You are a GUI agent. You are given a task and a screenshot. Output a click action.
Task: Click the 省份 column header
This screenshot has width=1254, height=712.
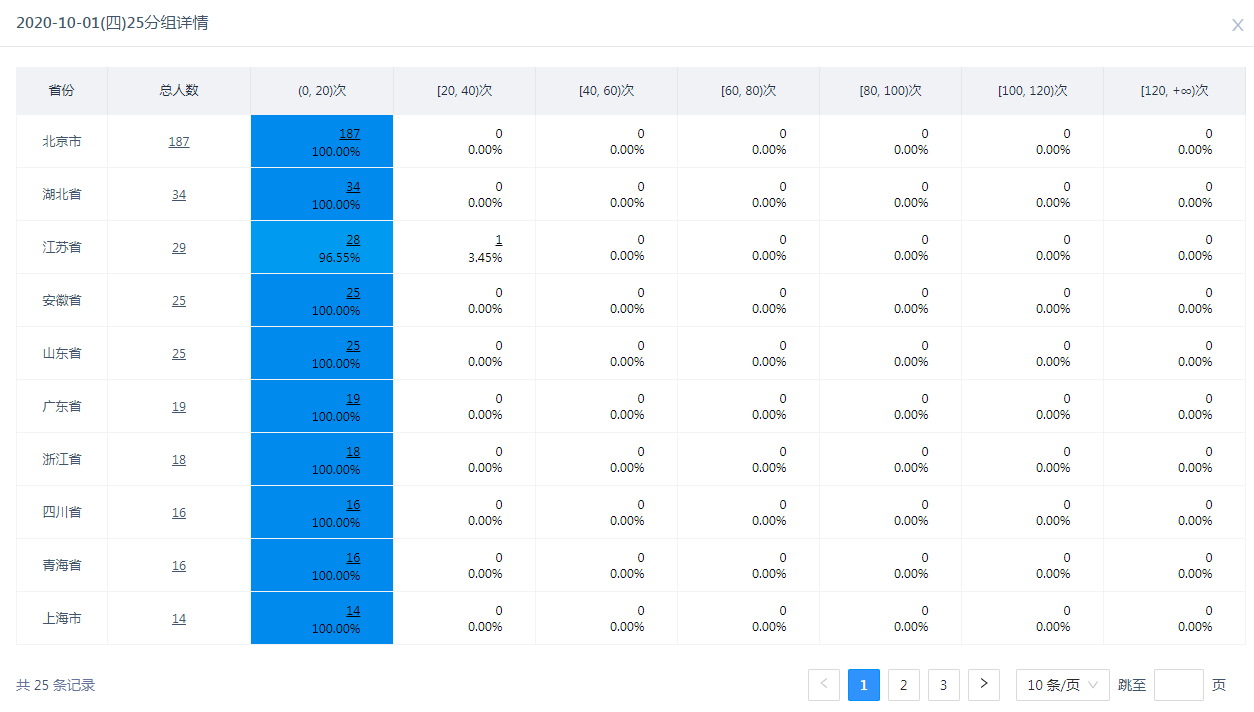click(62, 90)
